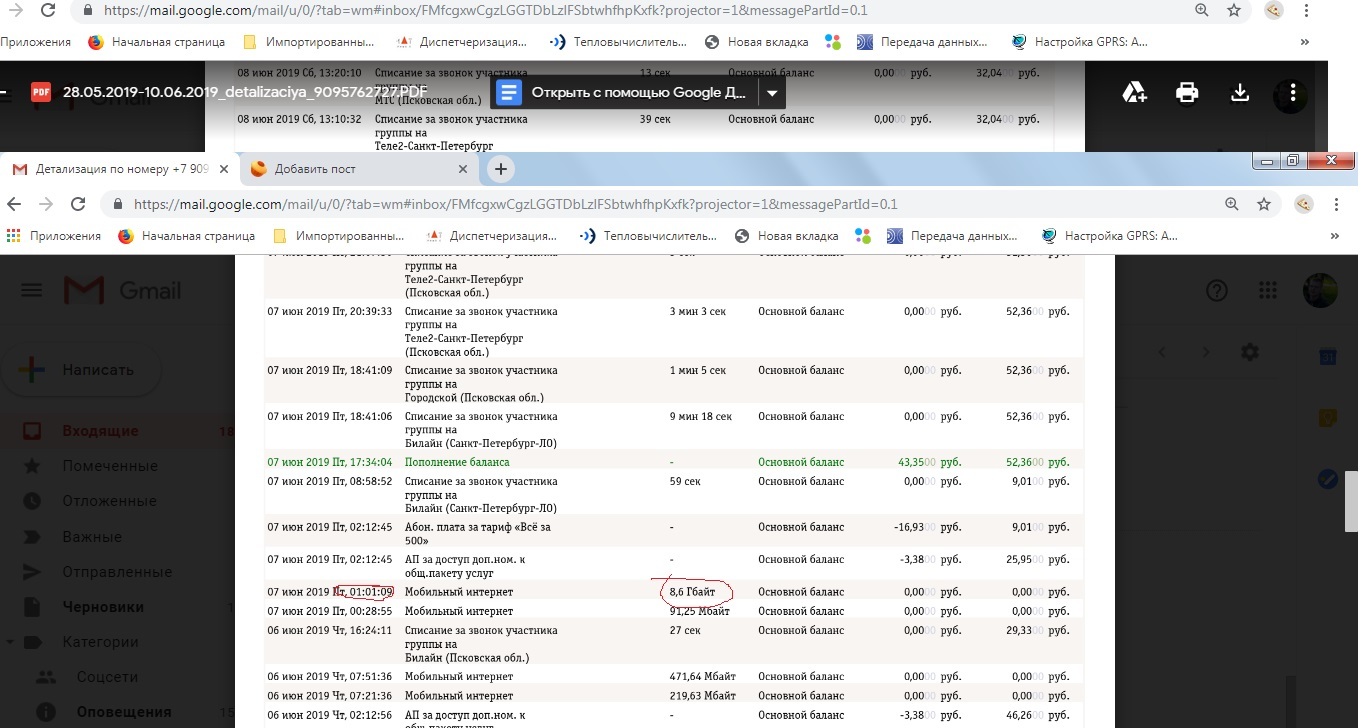
Task: Open the three-dot Chrome menu of front window
Action: (1337, 204)
